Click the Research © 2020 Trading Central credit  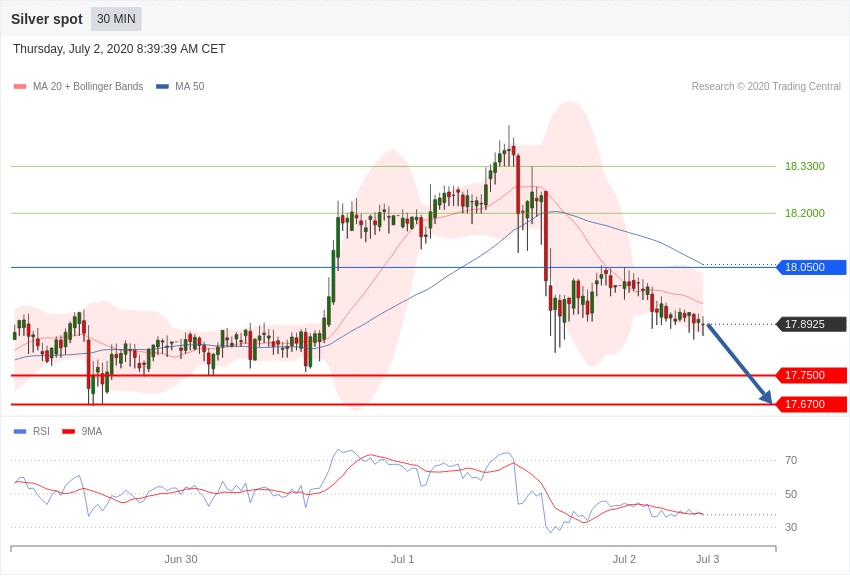click(766, 87)
